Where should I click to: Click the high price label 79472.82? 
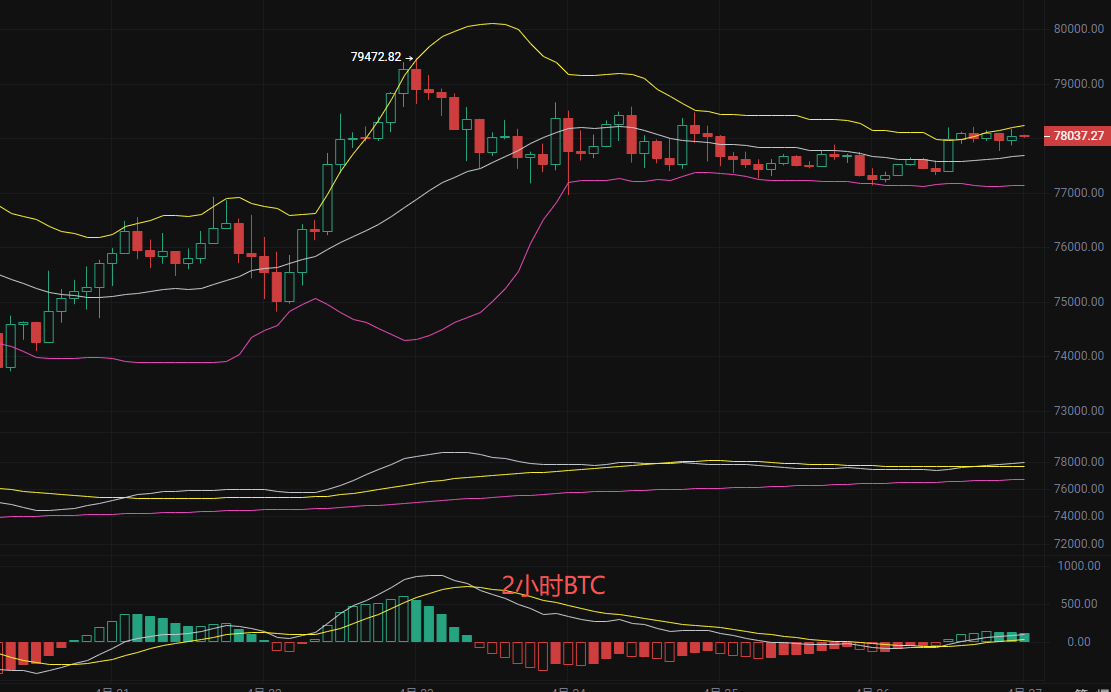pos(376,57)
